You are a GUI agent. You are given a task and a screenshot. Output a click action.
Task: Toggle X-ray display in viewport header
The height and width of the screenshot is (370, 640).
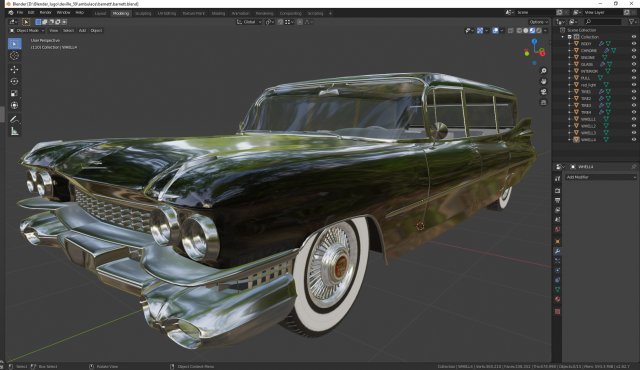click(511, 31)
